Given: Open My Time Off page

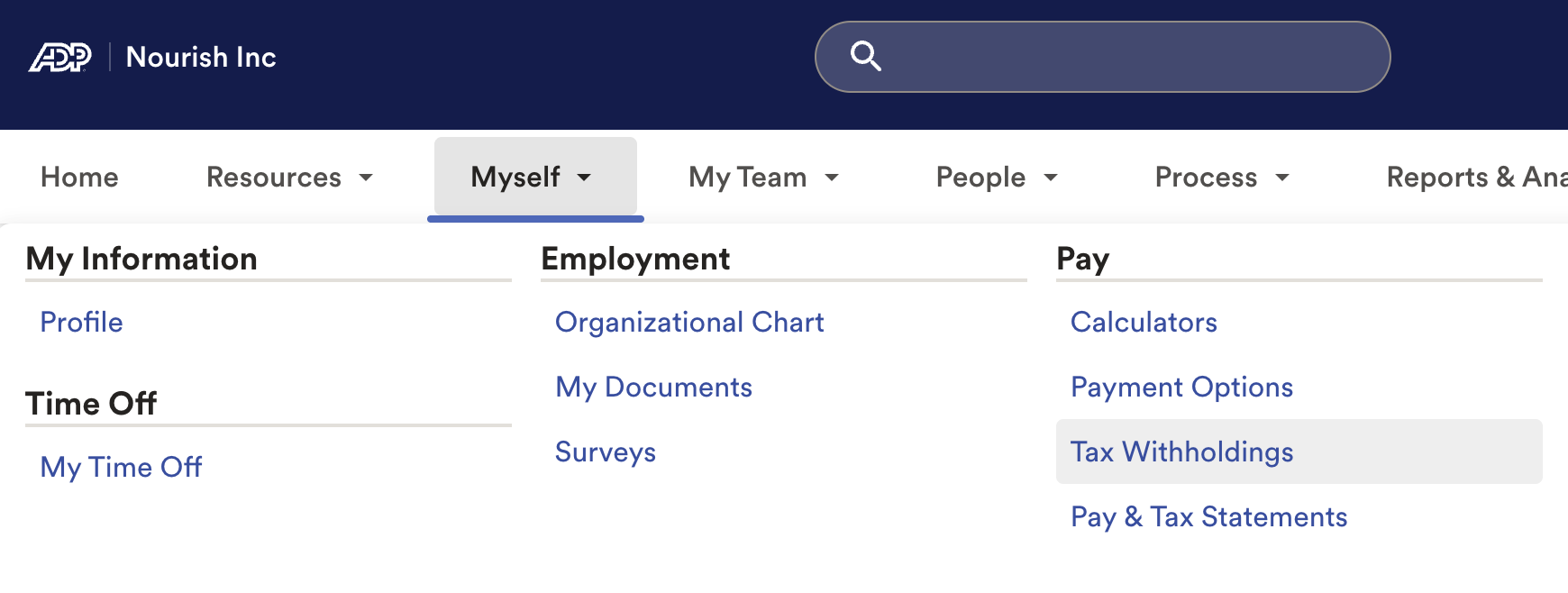Looking at the screenshot, I should point(122,467).
